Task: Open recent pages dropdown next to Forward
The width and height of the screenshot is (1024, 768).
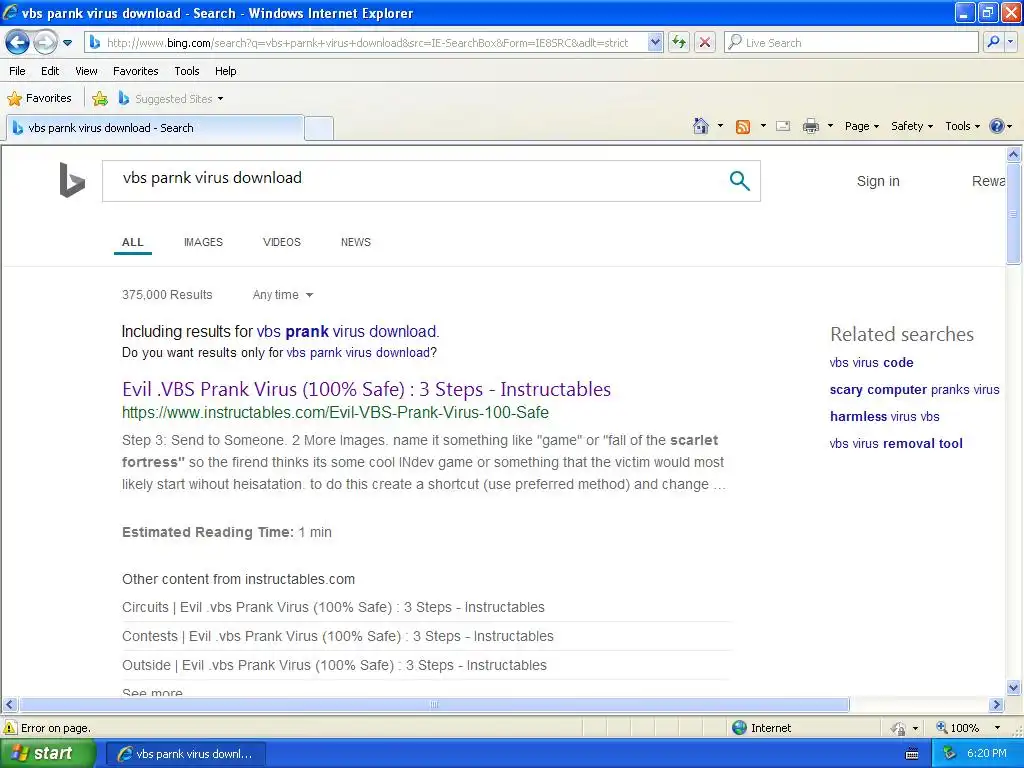Action: point(67,43)
